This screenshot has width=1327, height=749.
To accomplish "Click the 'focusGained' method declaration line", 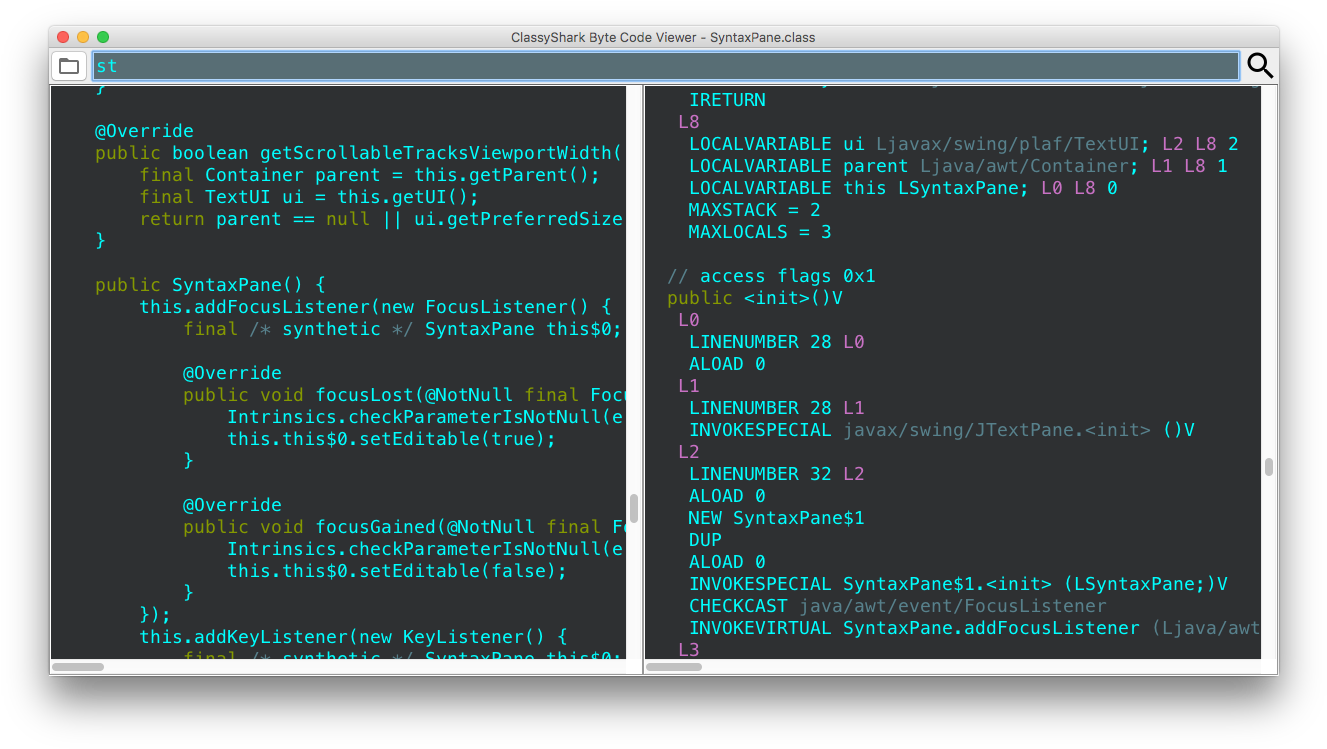I will (x=404, y=527).
